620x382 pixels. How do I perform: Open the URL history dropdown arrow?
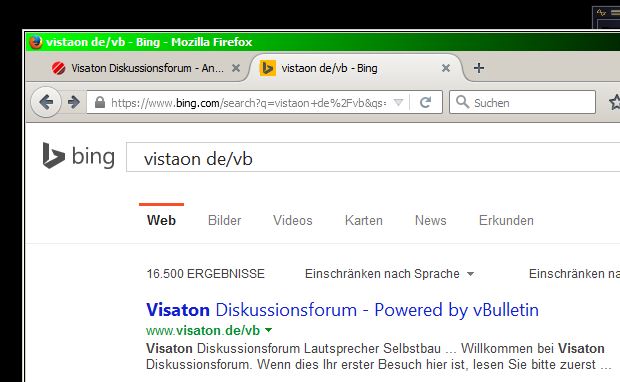tap(399, 103)
